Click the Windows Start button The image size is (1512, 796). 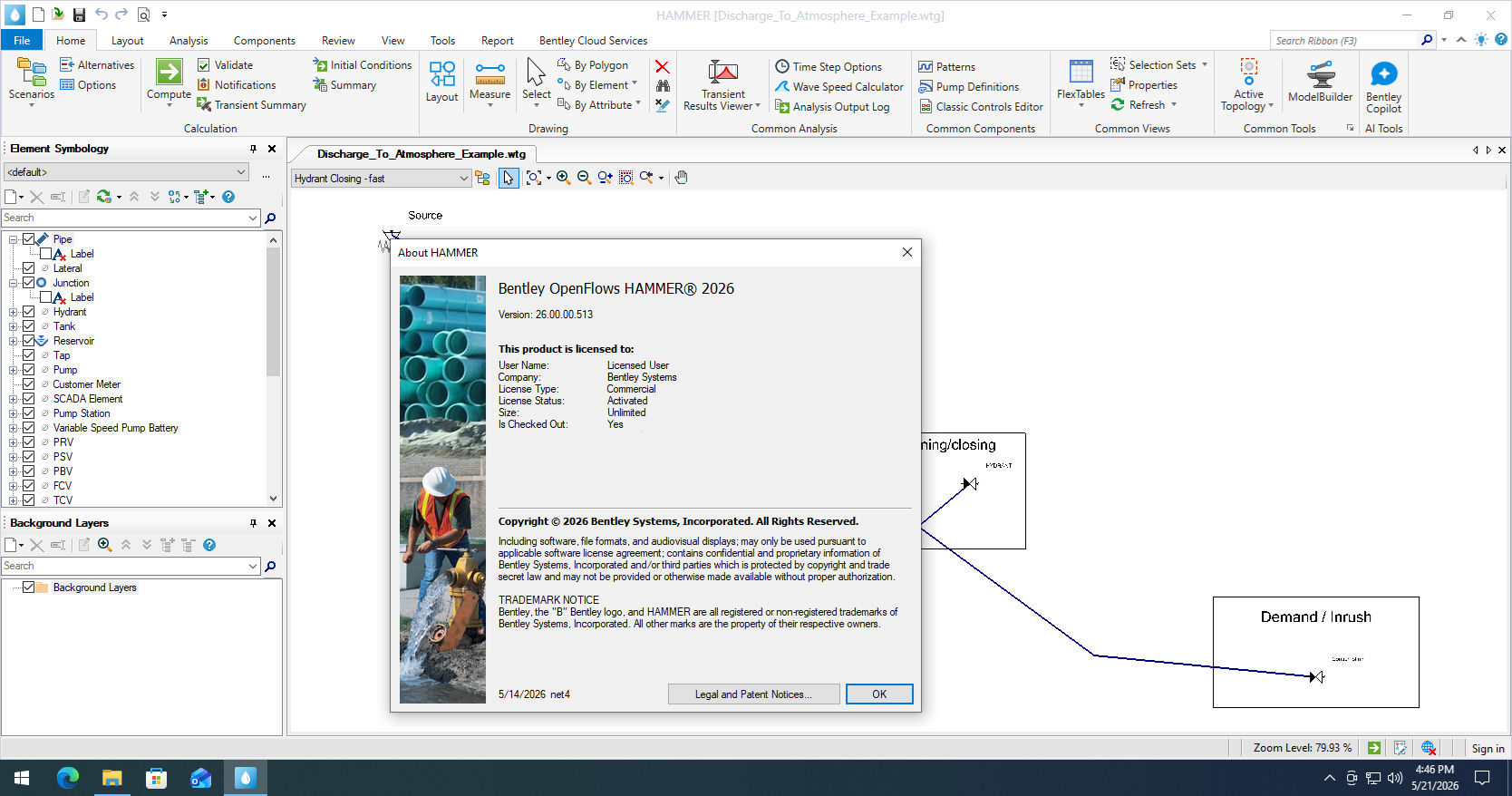(x=22, y=778)
